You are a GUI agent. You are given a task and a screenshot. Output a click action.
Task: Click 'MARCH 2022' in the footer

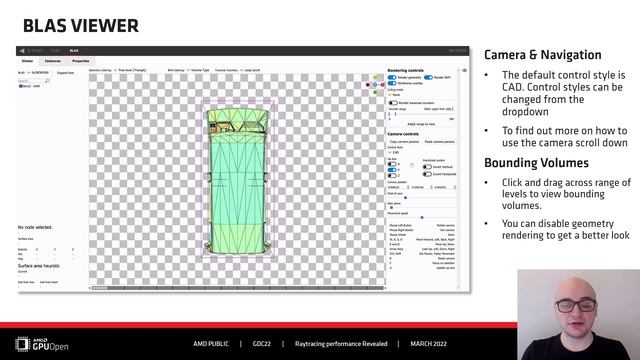(x=429, y=344)
